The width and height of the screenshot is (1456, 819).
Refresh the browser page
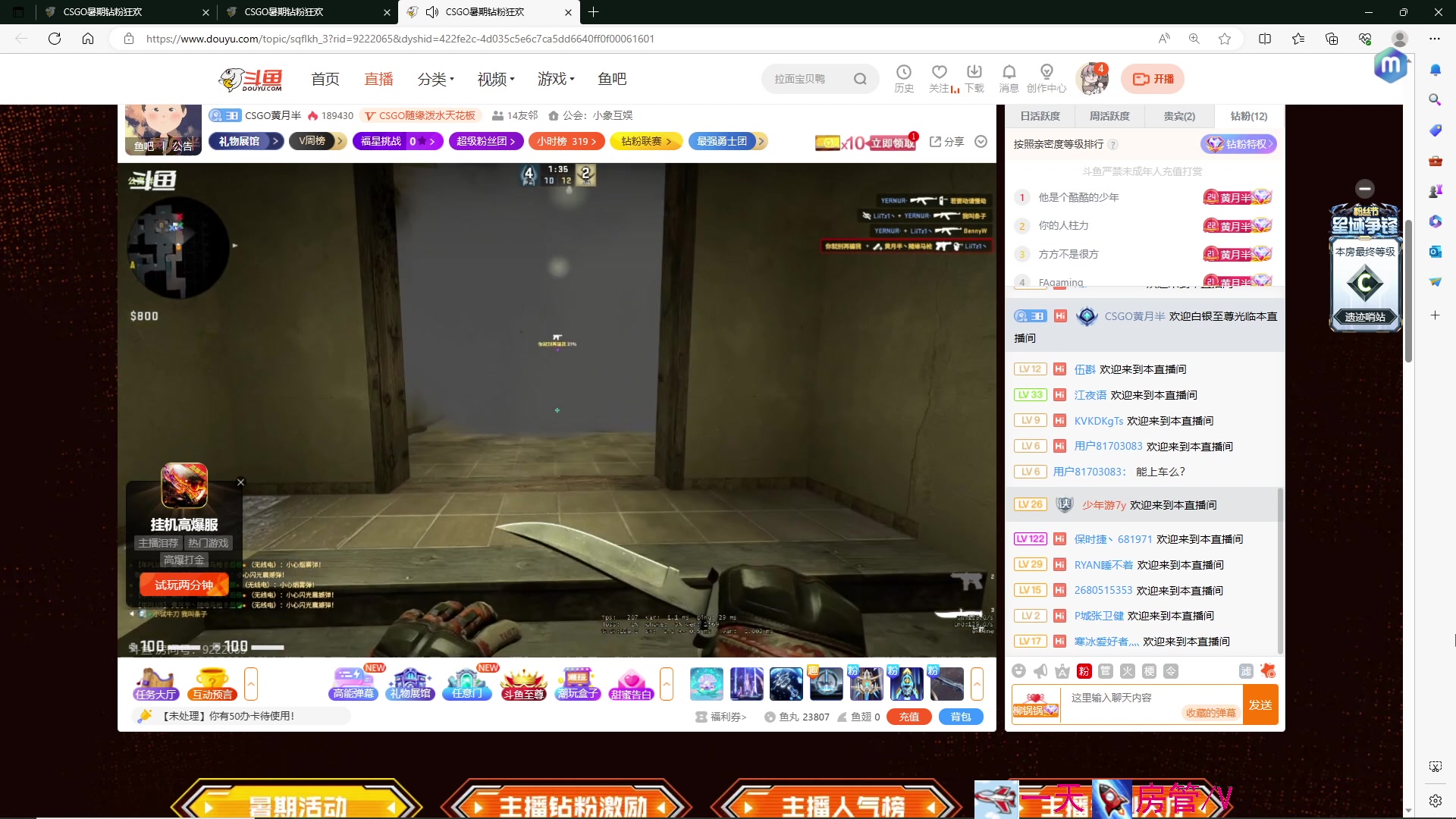55,39
